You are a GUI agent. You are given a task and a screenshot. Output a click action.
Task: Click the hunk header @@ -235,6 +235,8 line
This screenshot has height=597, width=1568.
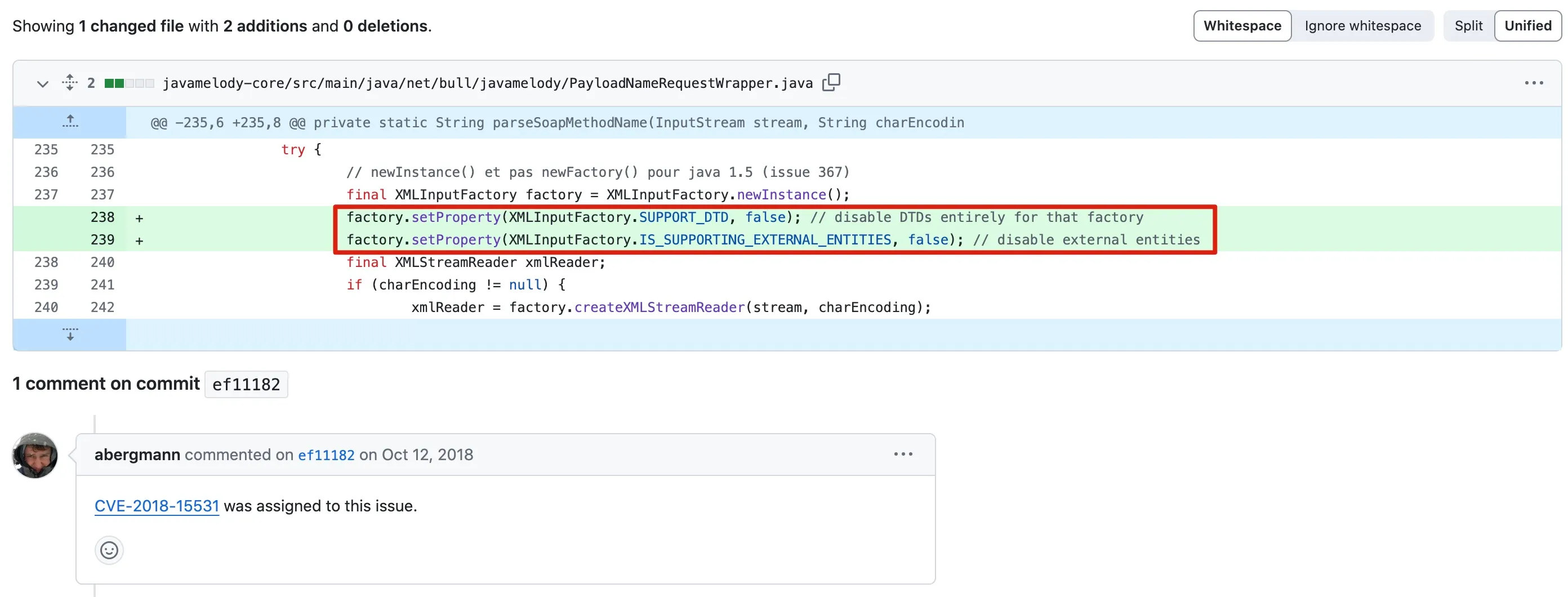[557, 122]
